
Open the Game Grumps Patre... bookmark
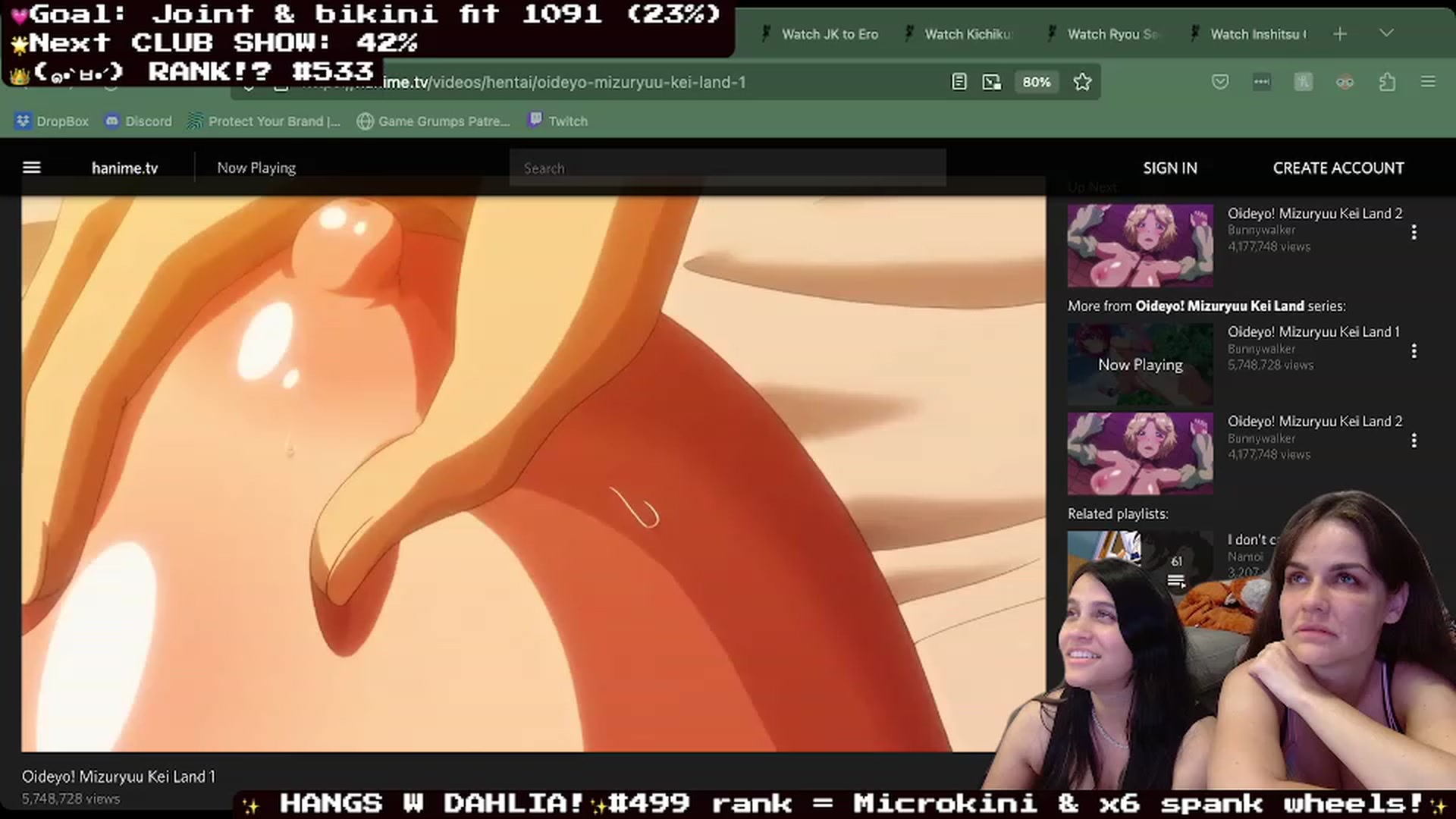(x=434, y=121)
